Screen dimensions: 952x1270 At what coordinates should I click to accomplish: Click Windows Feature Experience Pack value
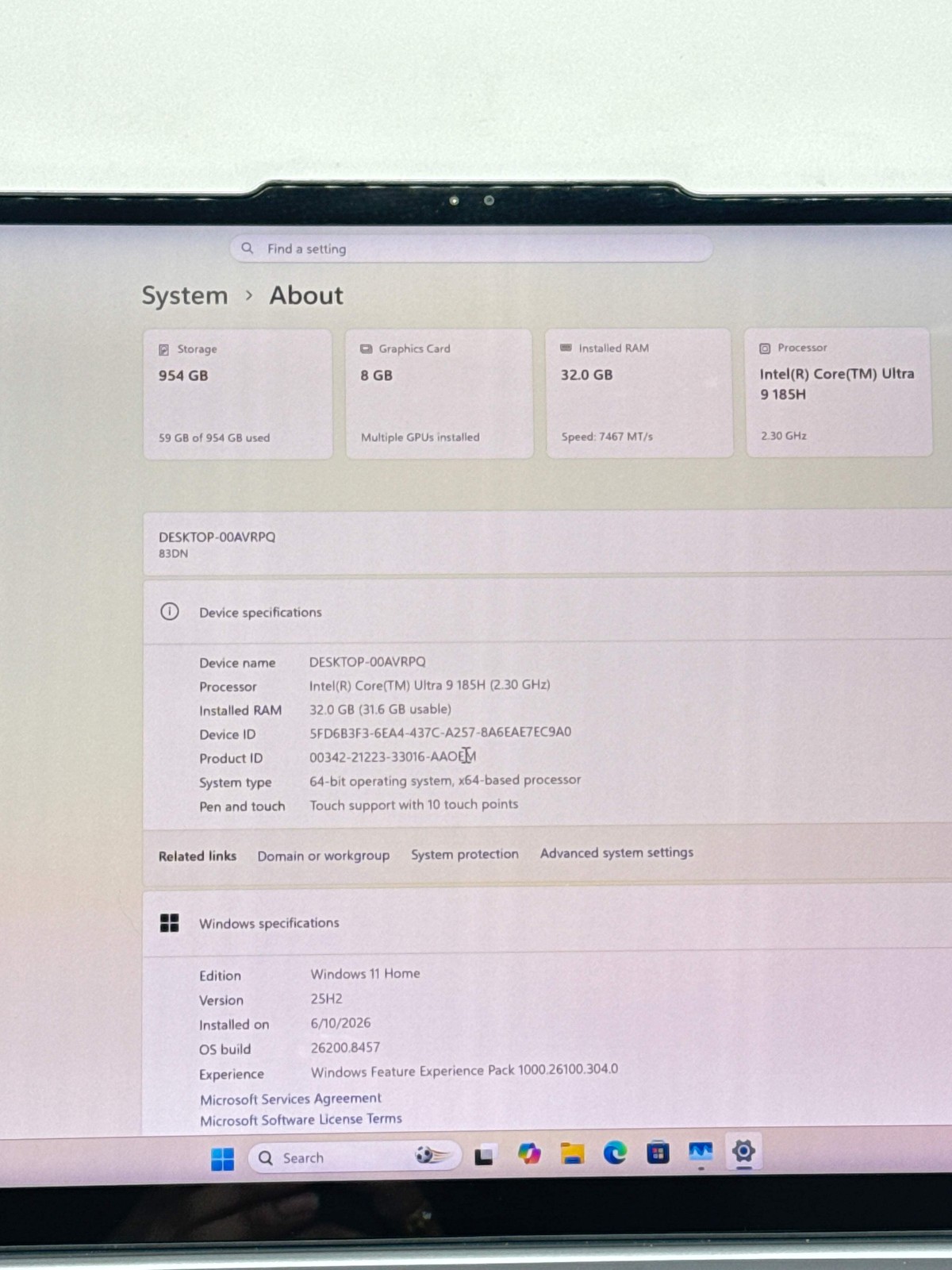(464, 1070)
